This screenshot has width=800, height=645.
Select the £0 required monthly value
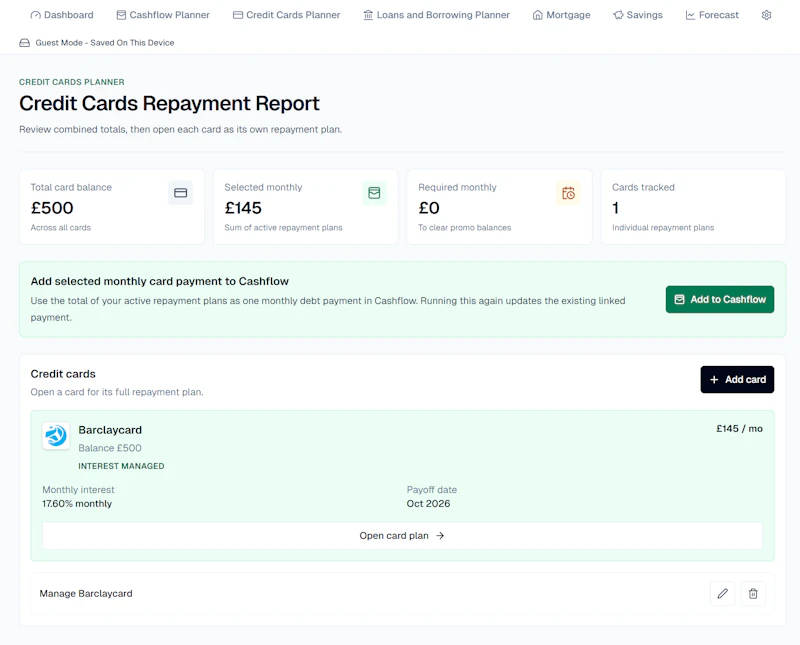pyautogui.click(x=429, y=208)
